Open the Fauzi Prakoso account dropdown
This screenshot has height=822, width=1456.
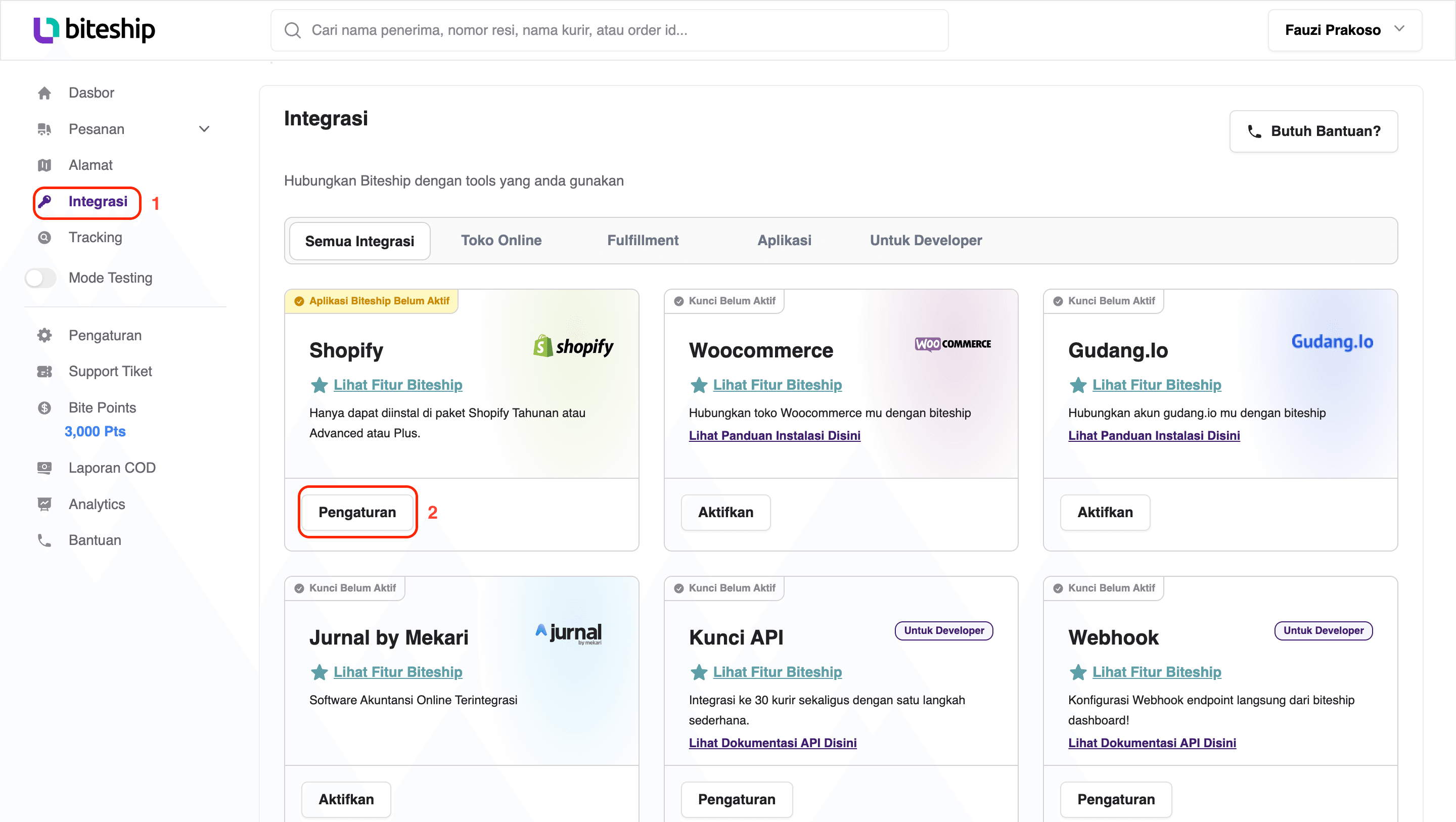coord(1345,30)
